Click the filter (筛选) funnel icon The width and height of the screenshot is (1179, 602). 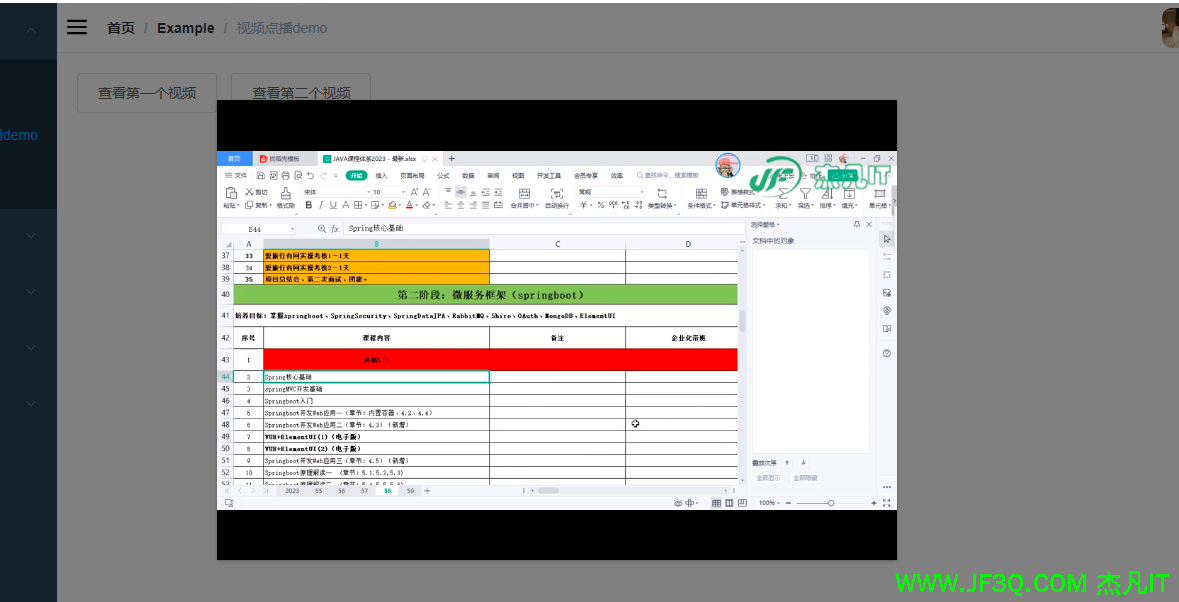(804, 193)
